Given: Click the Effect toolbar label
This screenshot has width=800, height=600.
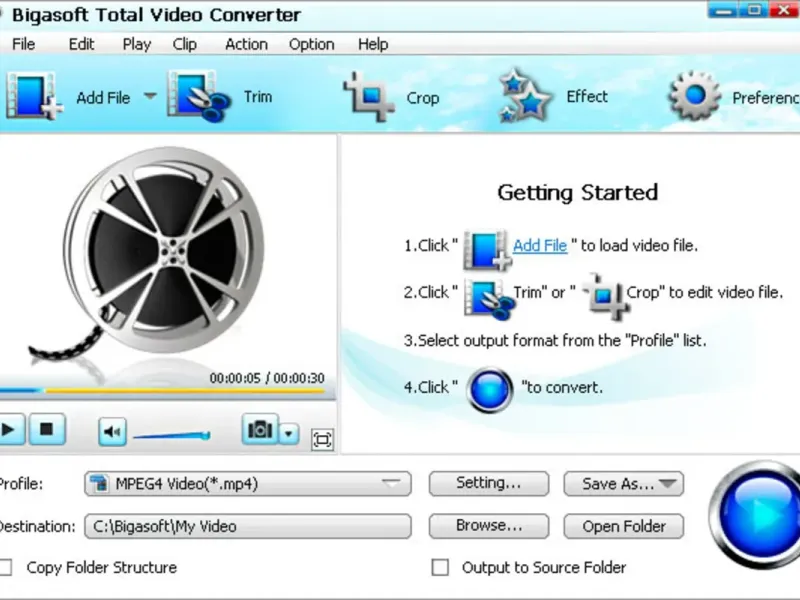Looking at the screenshot, I should pyautogui.click(x=587, y=96).
